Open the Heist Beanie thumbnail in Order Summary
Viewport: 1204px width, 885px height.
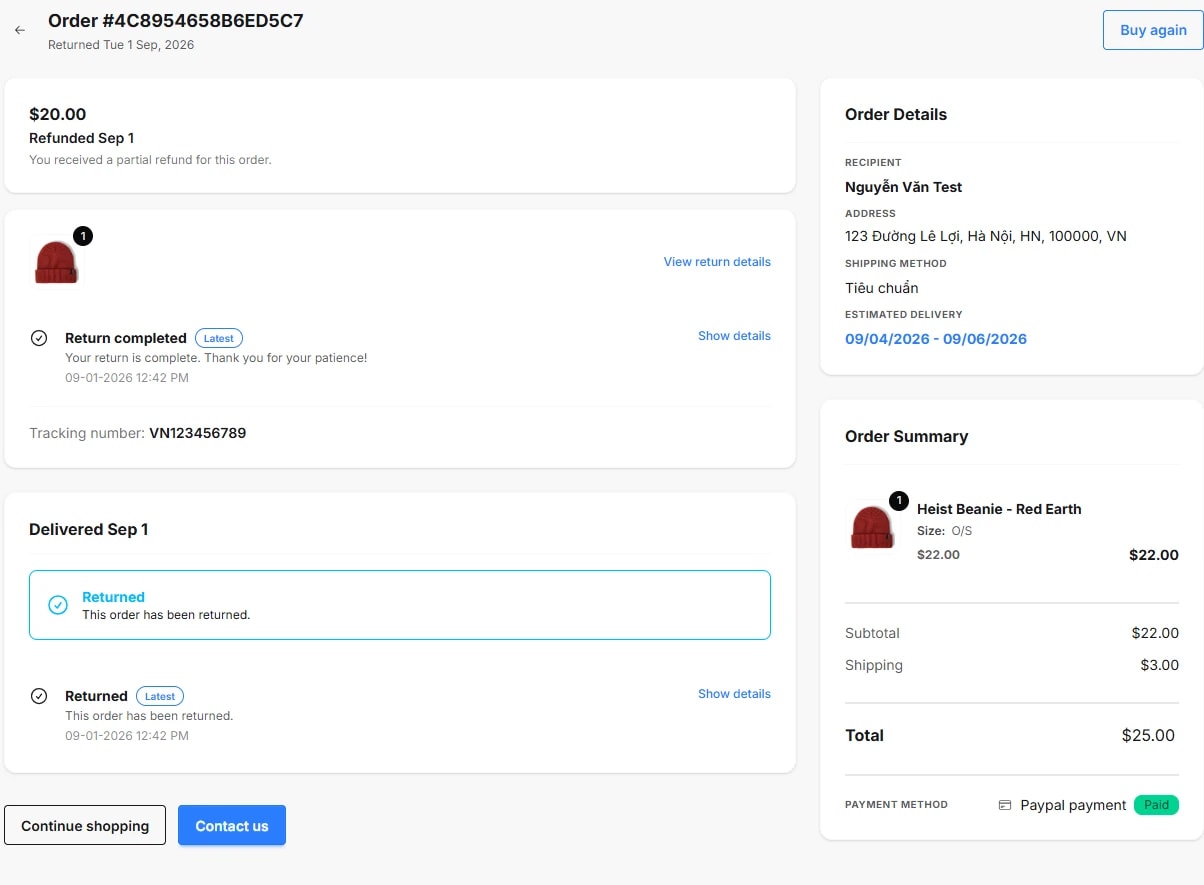(x=872, y=526)
